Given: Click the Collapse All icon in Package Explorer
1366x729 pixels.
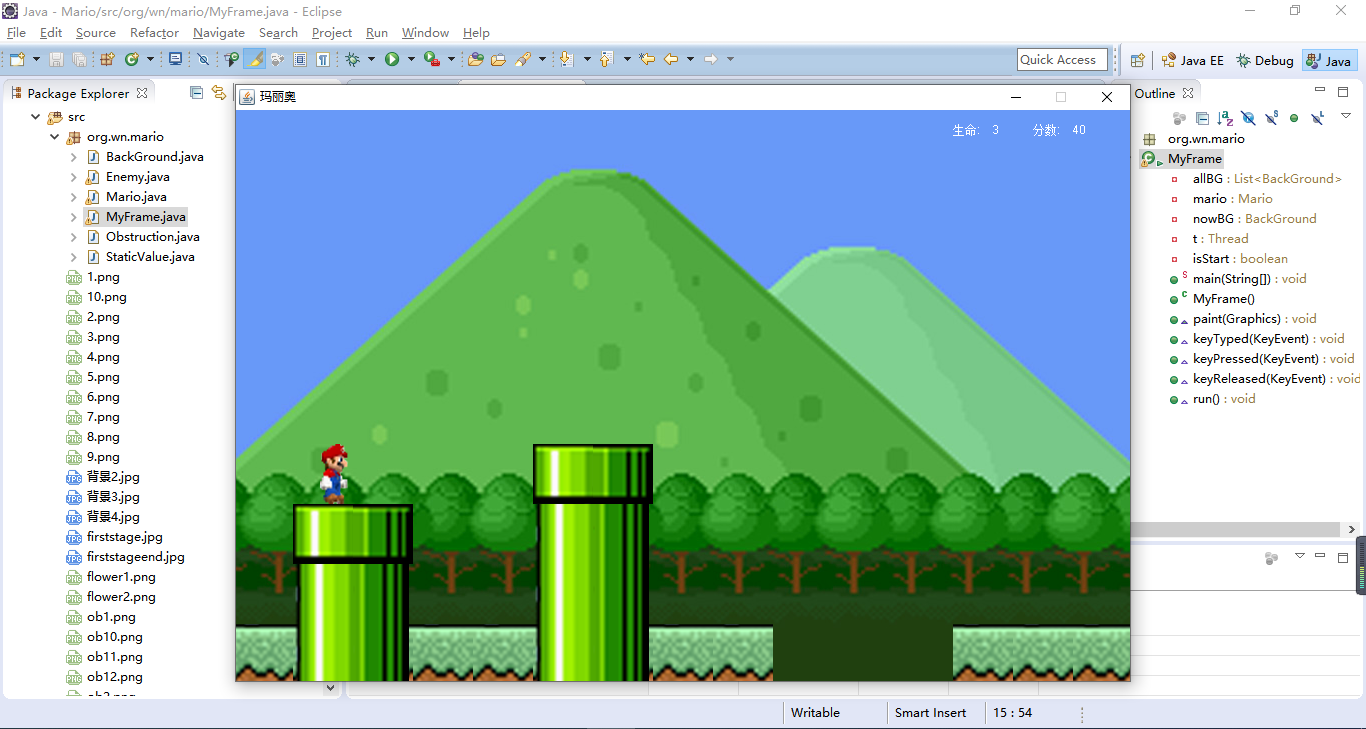Looking at the screenshot, I should pyautogui.click(x=196, y=93).
